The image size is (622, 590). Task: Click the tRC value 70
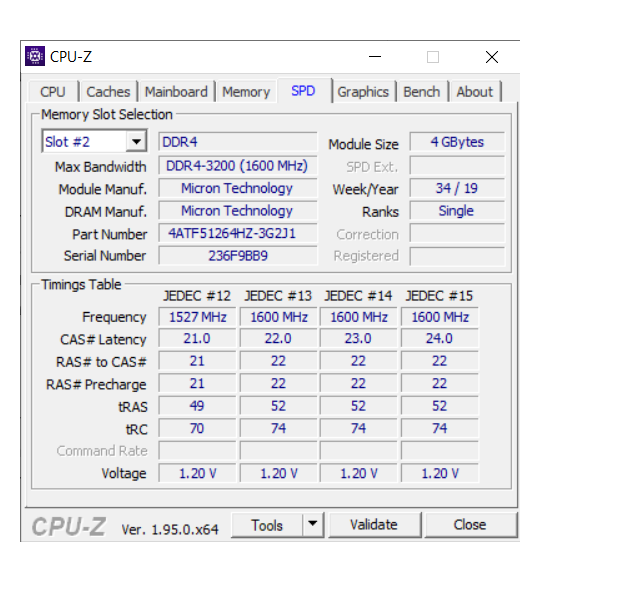pos(197,429)
